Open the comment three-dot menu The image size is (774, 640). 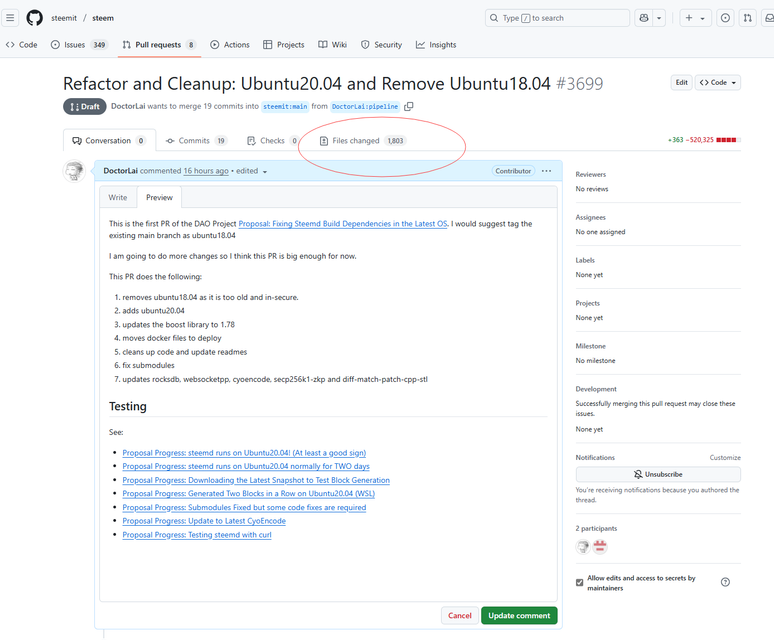(546, 171)
